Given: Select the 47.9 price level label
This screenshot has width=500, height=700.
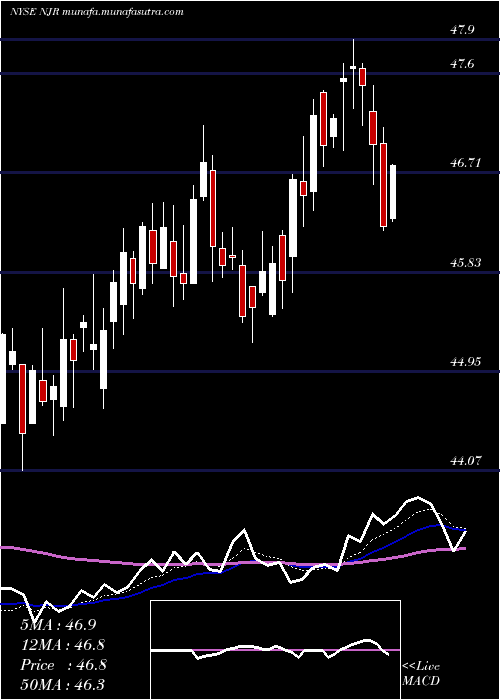Looking at the screenshot, I should pos(462,30).
